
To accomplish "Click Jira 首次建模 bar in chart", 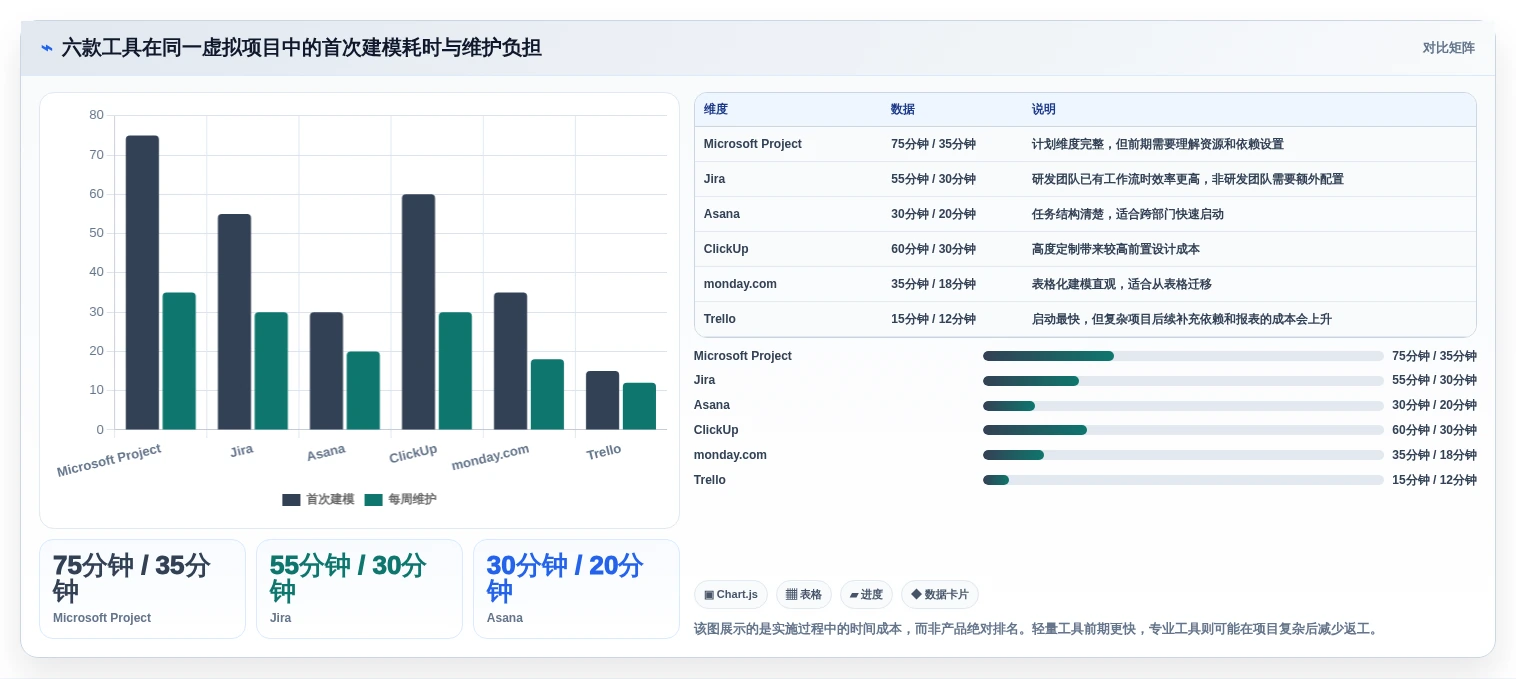I will click(234, 322).
